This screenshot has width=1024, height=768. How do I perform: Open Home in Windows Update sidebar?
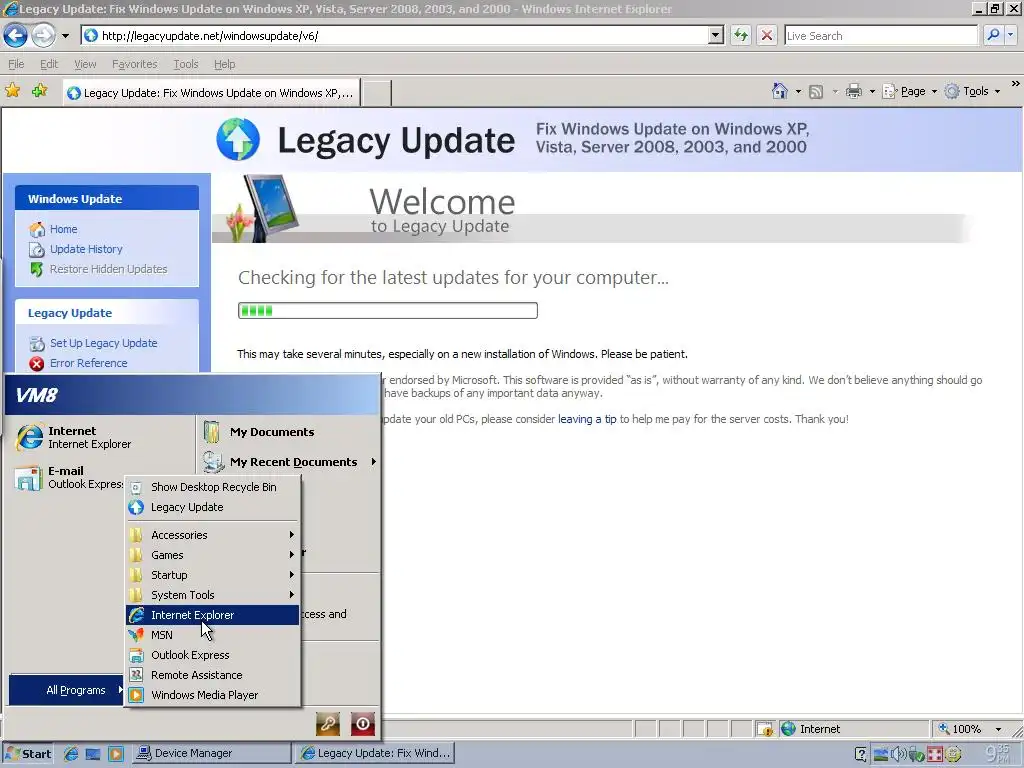[63, 229]
